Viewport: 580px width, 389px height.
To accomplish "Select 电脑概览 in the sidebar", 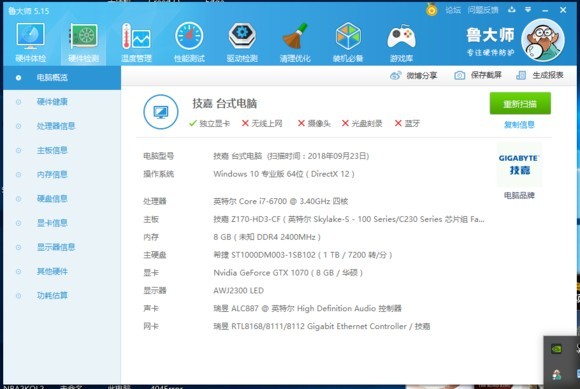I will (x=62, y=78).
